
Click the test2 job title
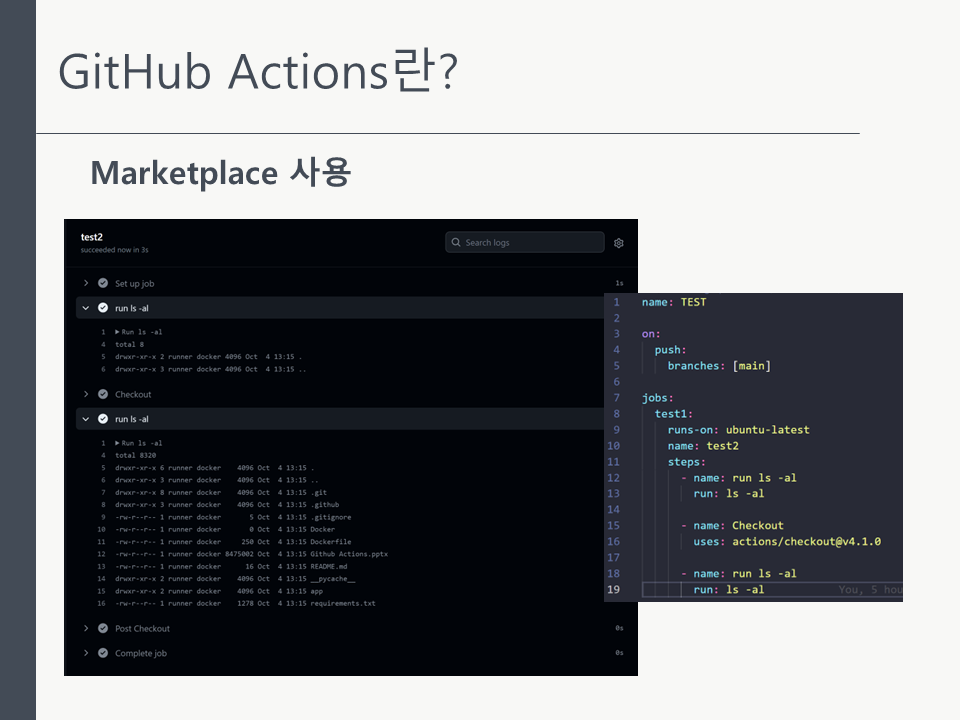pos(92,237)
